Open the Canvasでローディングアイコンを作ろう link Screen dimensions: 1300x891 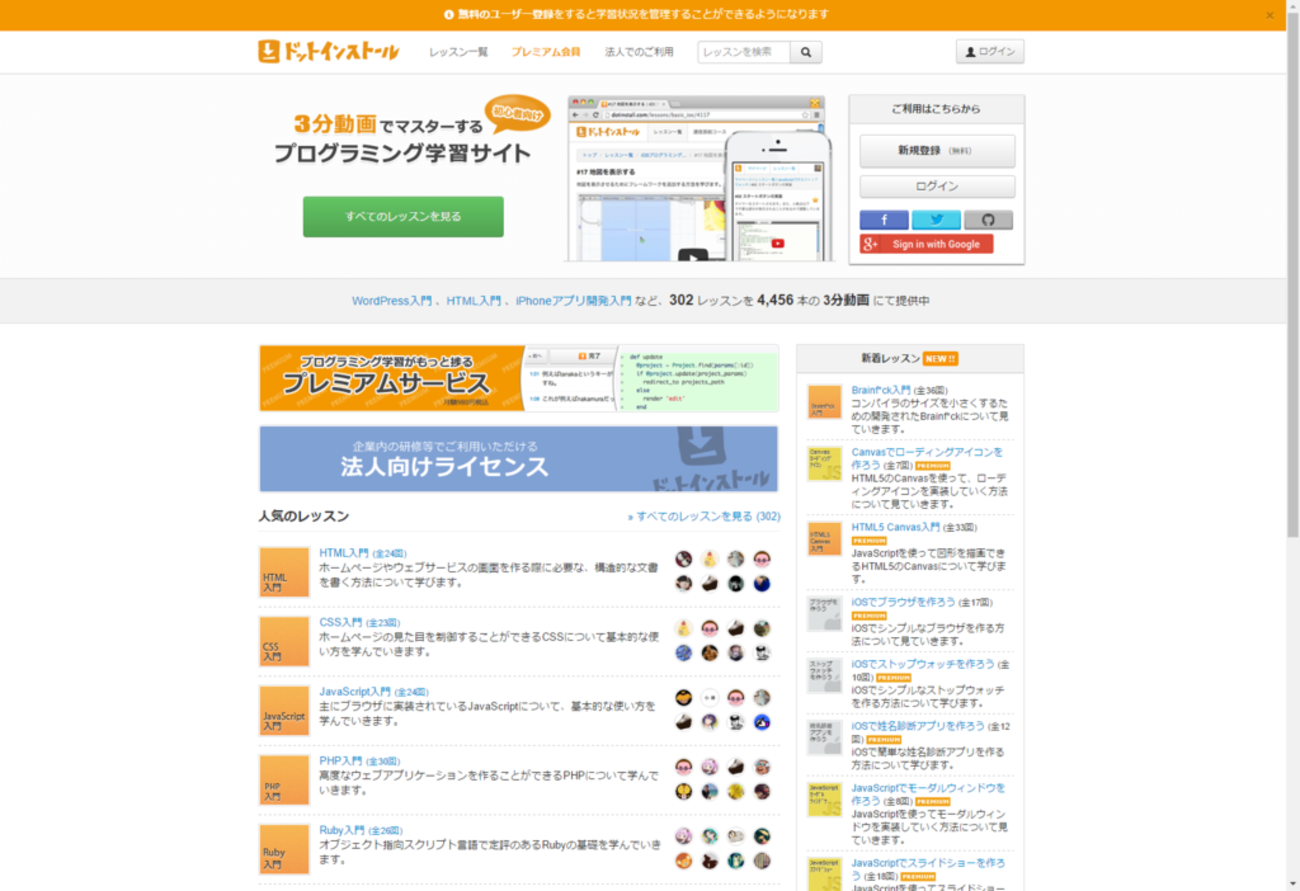coord(927,459)
